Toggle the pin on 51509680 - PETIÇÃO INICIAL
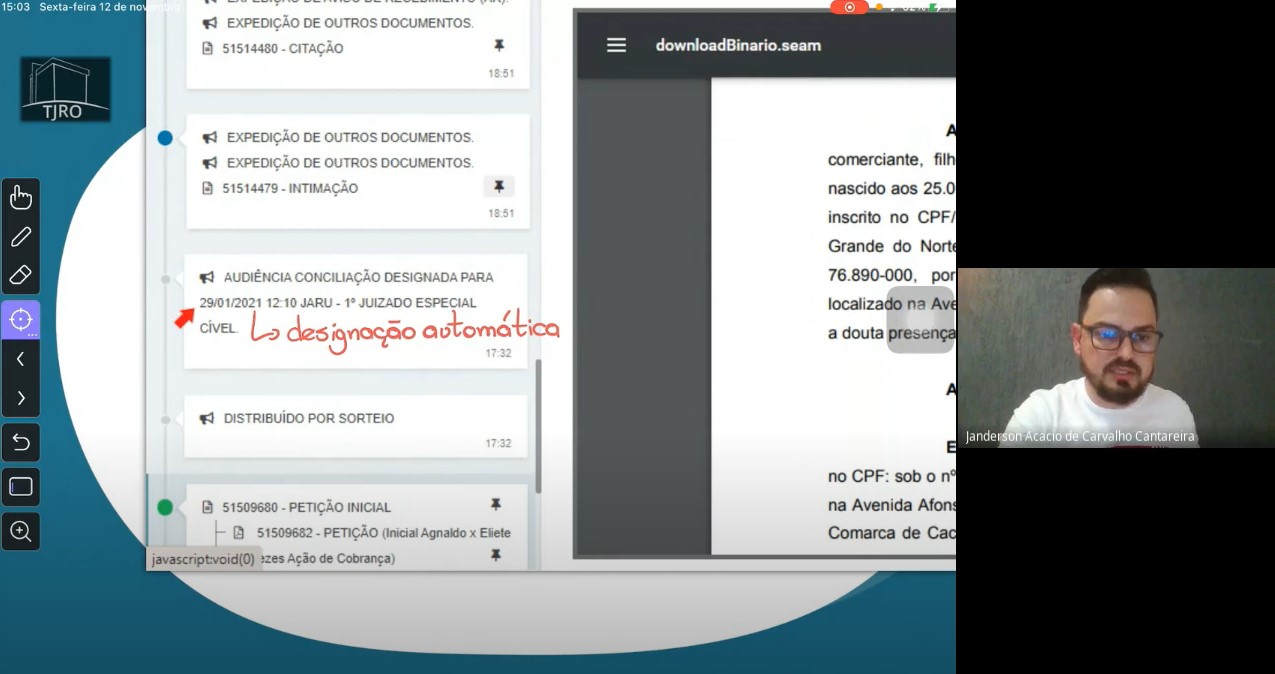Image resolution: width=1275 pixels, height=674 pixels. point(495,505)
